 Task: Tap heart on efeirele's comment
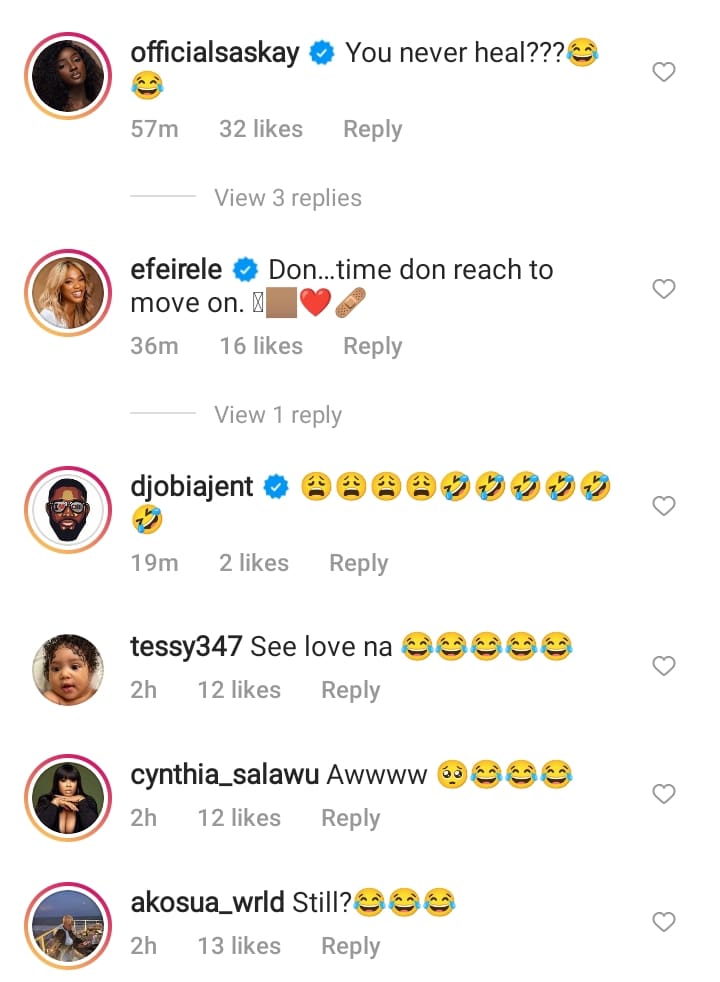coord(664,289)
